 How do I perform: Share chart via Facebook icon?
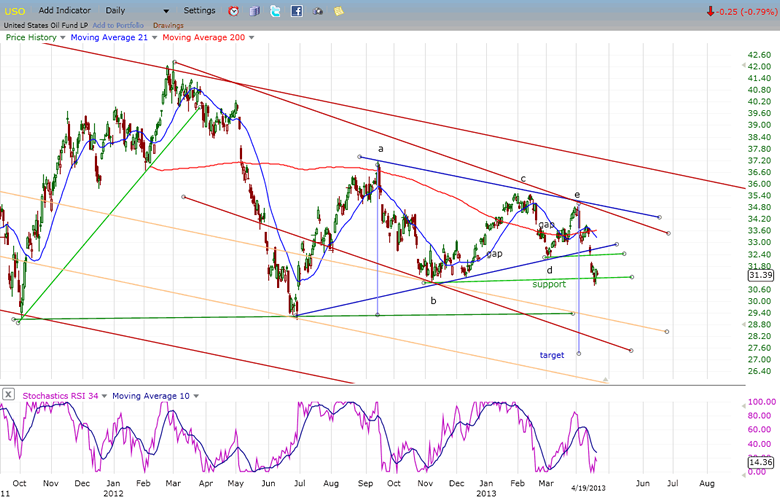(x=297, y=11)
